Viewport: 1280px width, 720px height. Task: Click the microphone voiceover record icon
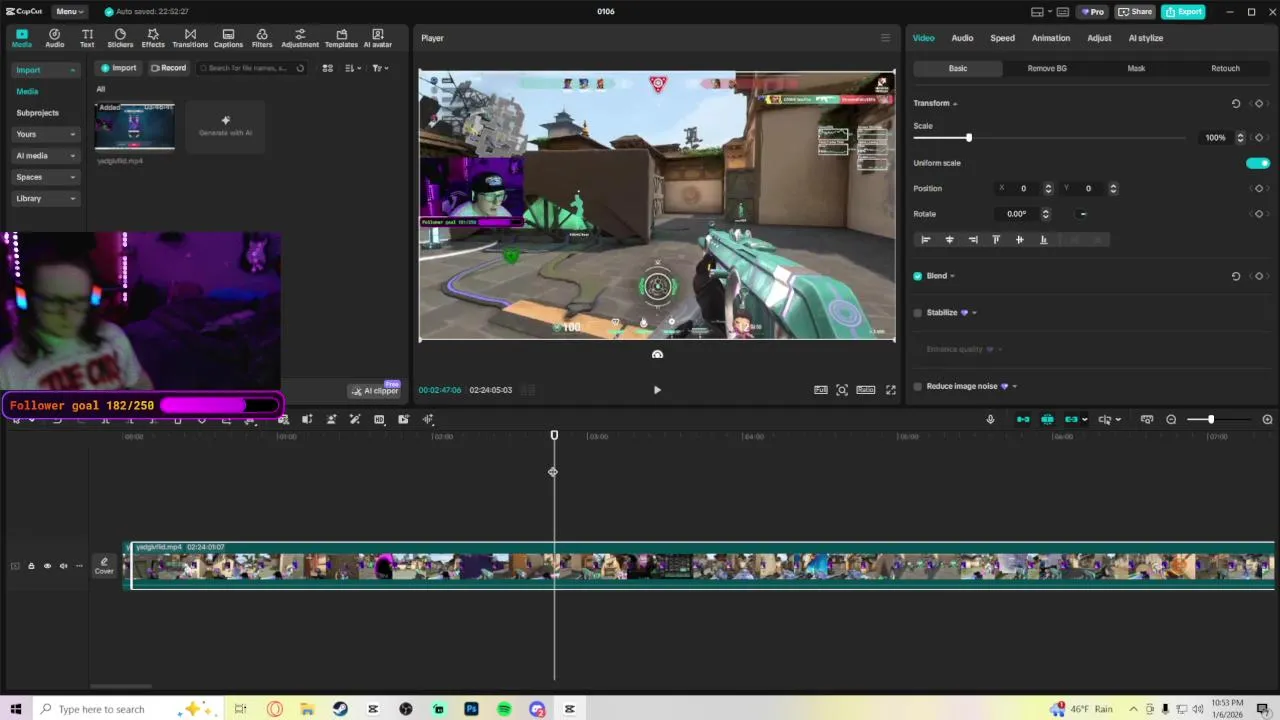pos(990,419)
